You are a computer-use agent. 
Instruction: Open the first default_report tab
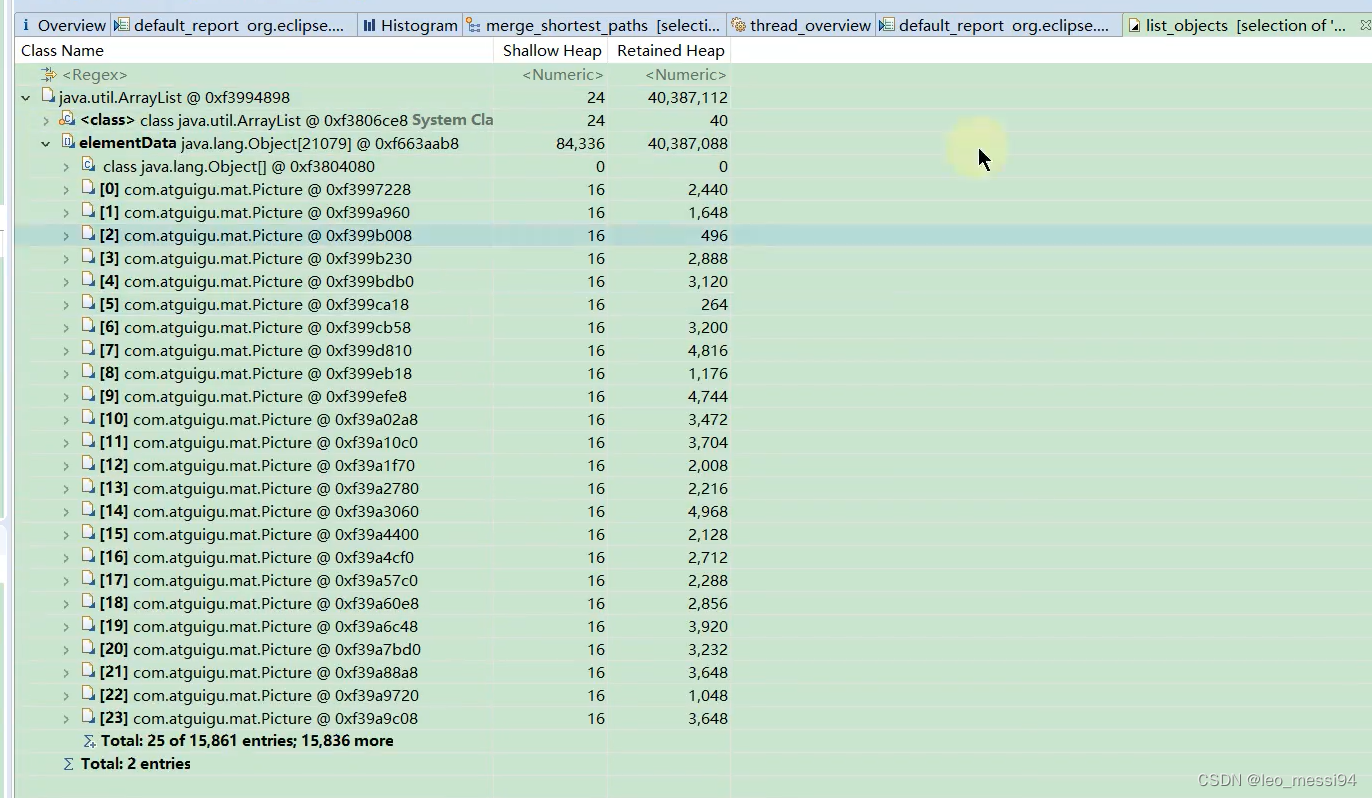pyautogui.click(x=233, y=25)
